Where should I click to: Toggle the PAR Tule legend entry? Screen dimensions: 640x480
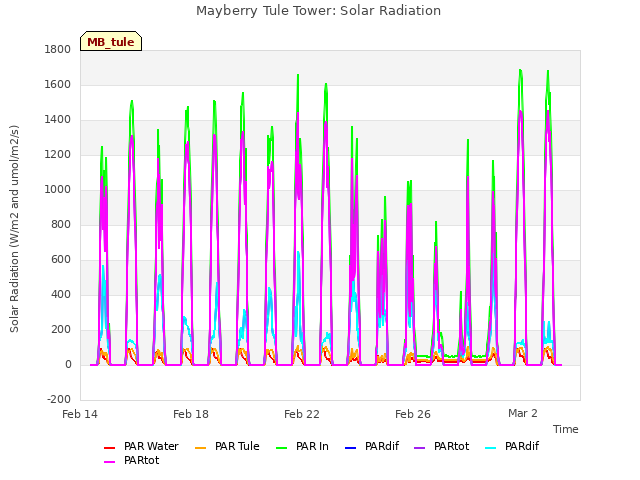click(x=227, y=447)
